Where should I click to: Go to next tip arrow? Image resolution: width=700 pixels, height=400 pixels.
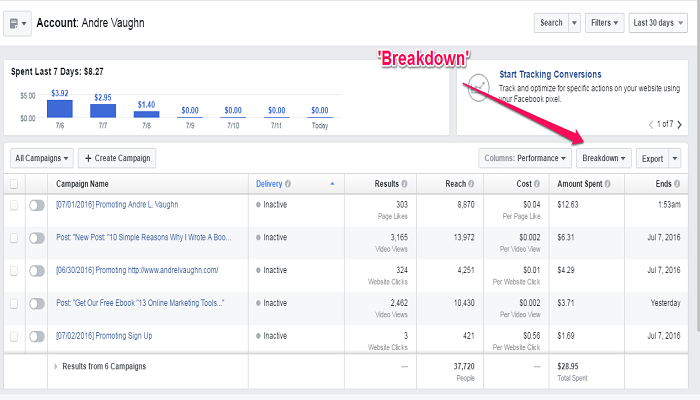click(680, 124)
